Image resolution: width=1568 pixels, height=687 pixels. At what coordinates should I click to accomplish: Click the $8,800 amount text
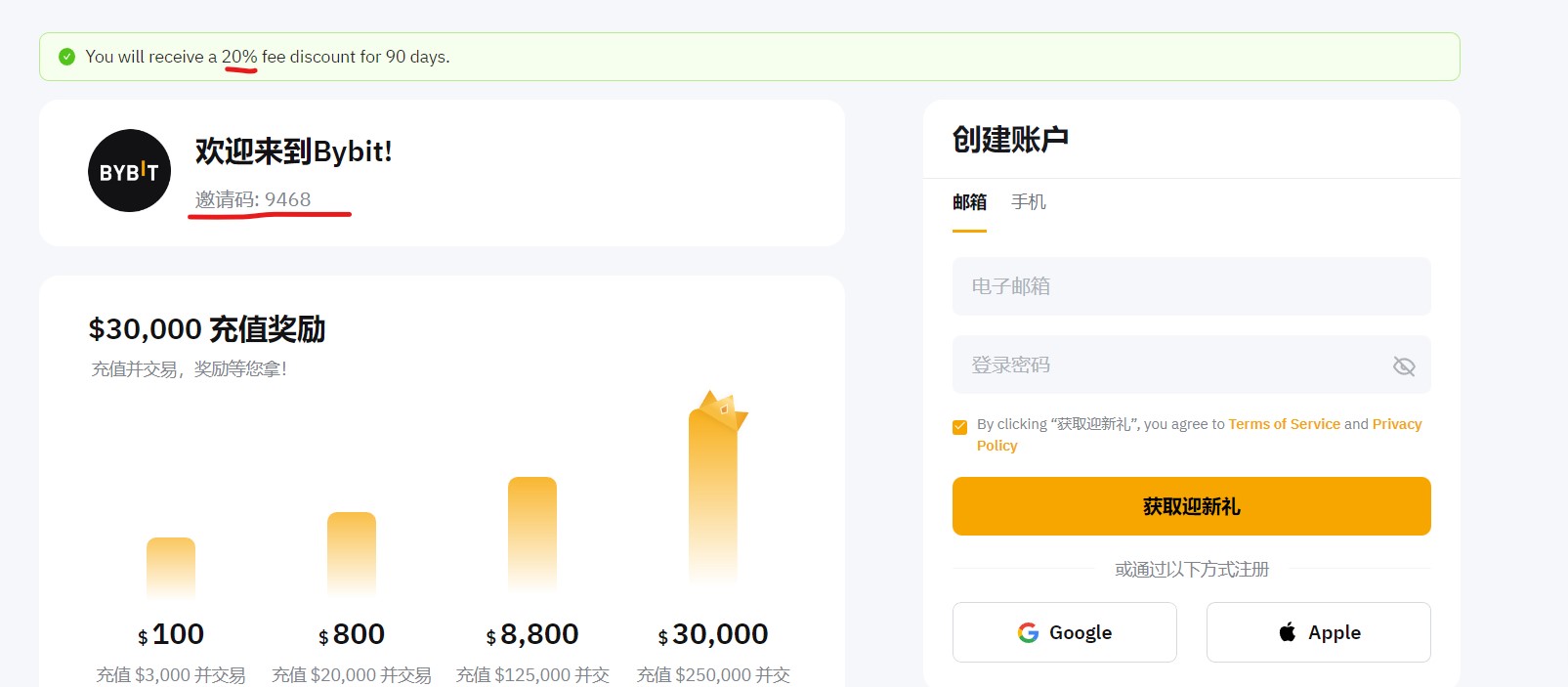click(532, 634)
